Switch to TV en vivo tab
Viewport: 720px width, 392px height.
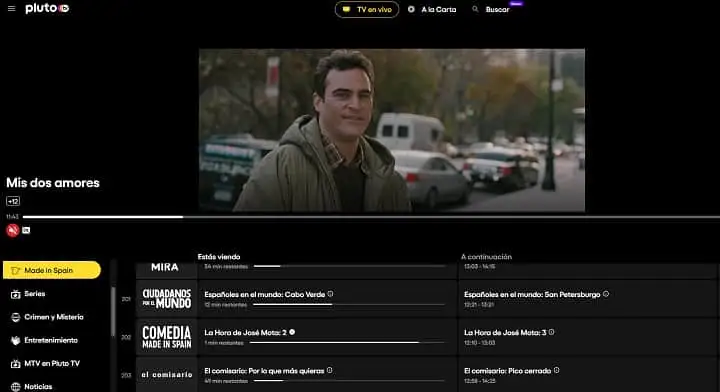[x=367, y=10]
